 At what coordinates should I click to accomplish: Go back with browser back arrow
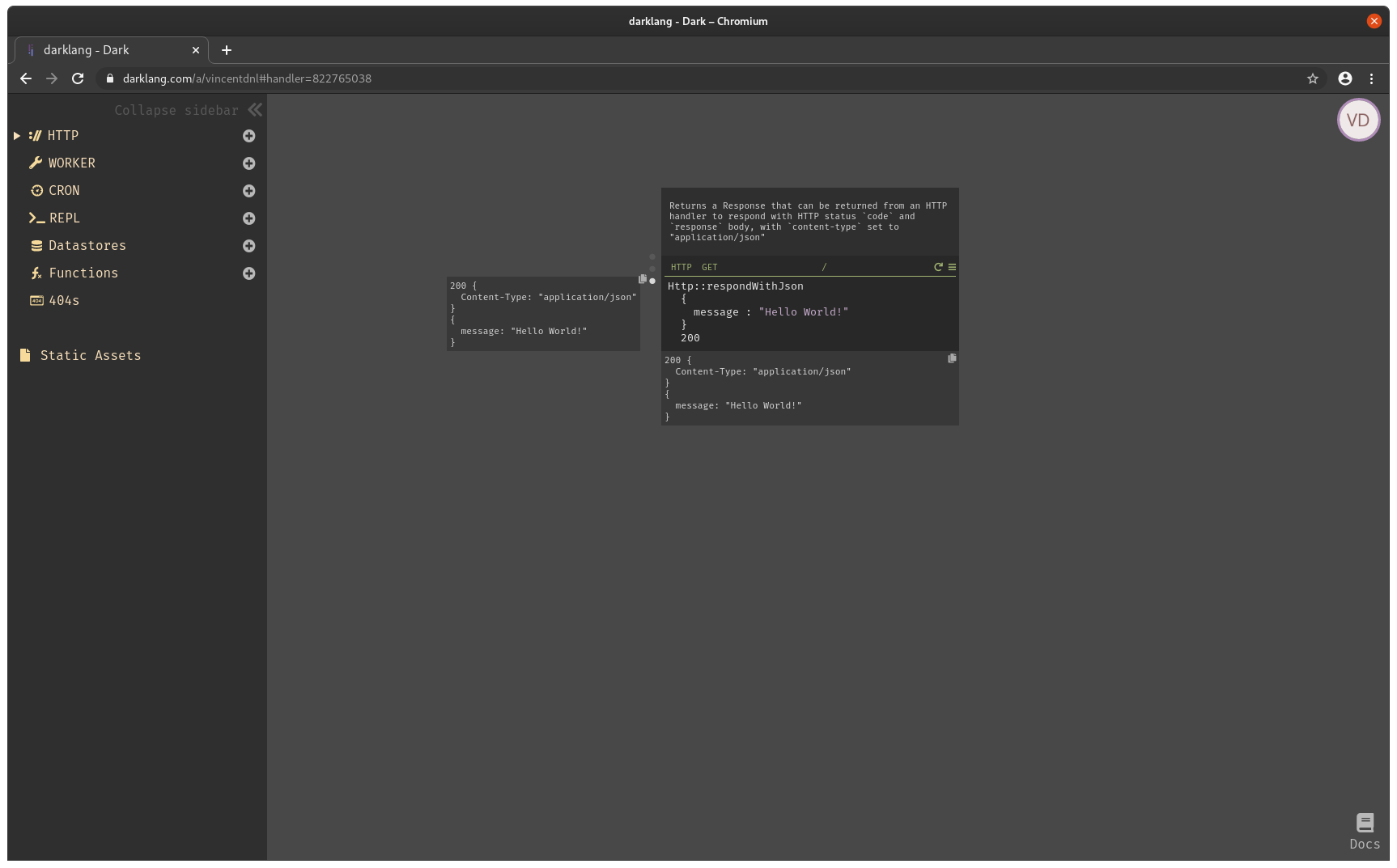tap(26, 78)
